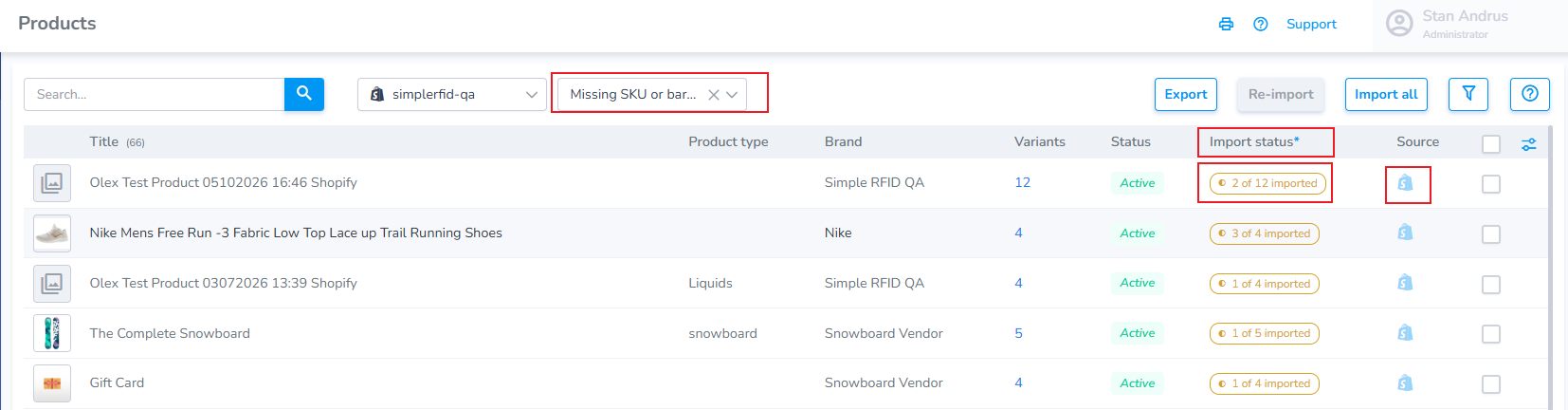This screenshot has height=410, width=1568.
Task: Click the Gift Card thumbnail
Action: click(x=52, y=383)
